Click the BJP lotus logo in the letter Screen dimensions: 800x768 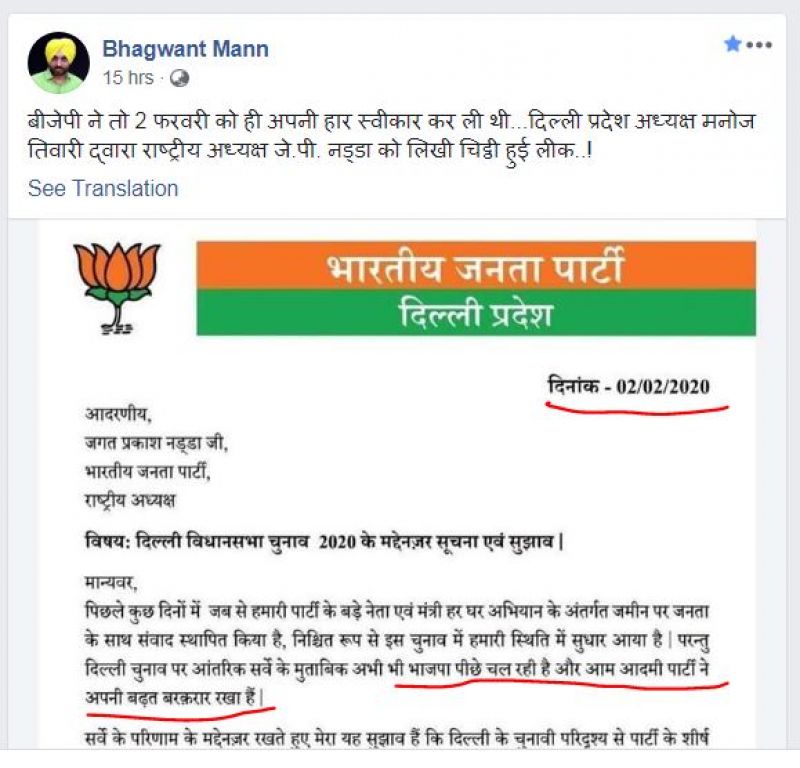(x=117, y=288)
